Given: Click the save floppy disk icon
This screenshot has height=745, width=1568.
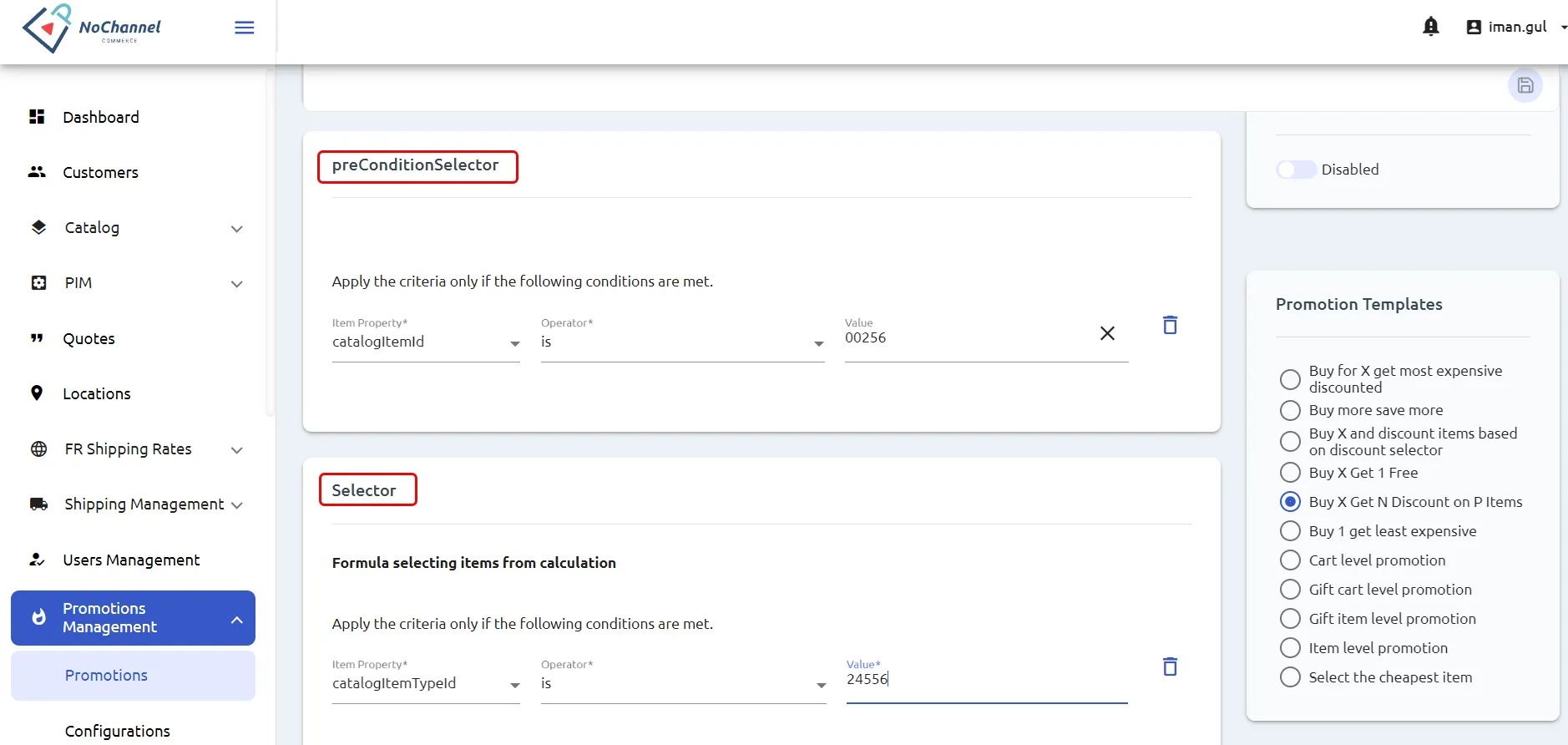Looking at the screenshot, I should (1525, 85).
